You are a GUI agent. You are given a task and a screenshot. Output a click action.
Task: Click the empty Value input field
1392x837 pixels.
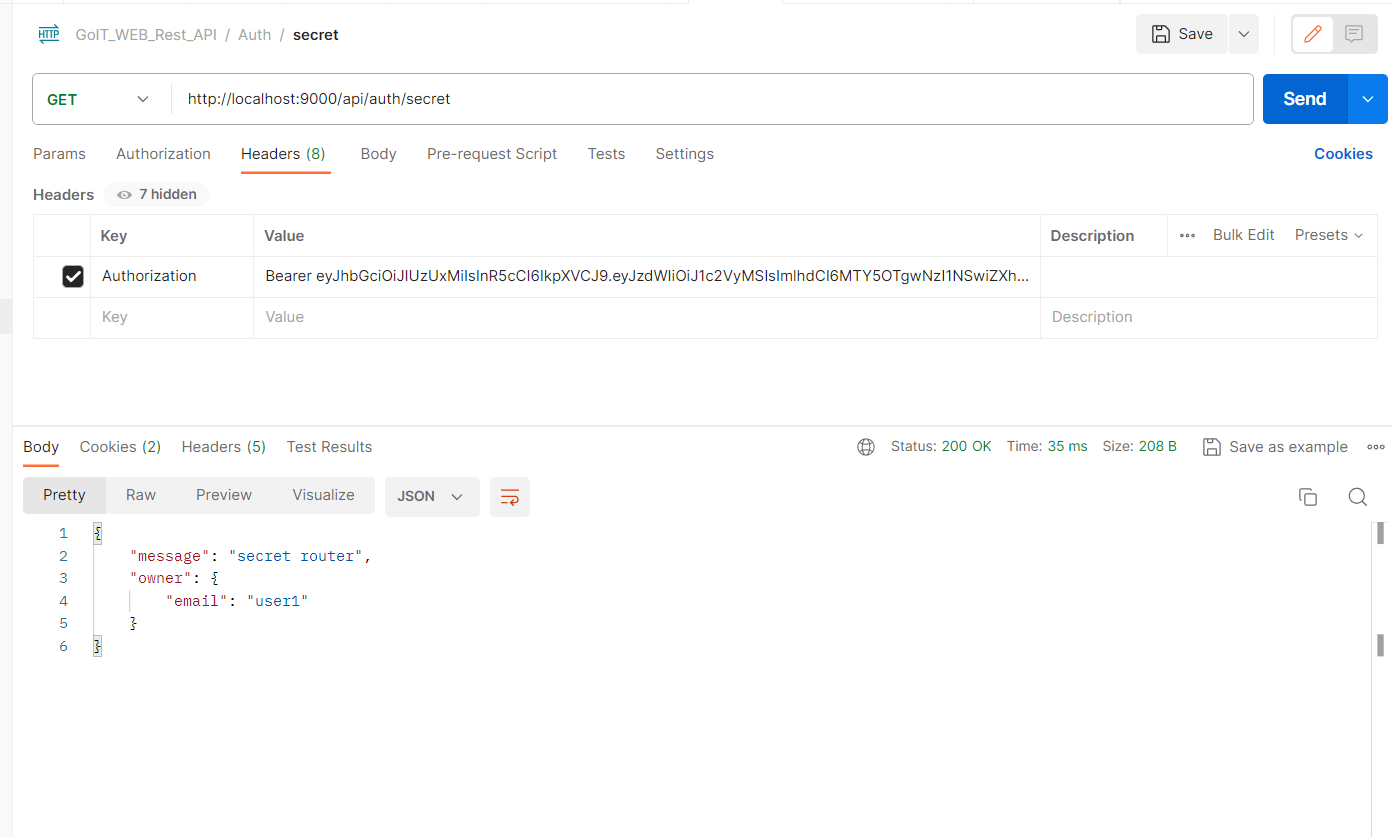click(647, 317)
